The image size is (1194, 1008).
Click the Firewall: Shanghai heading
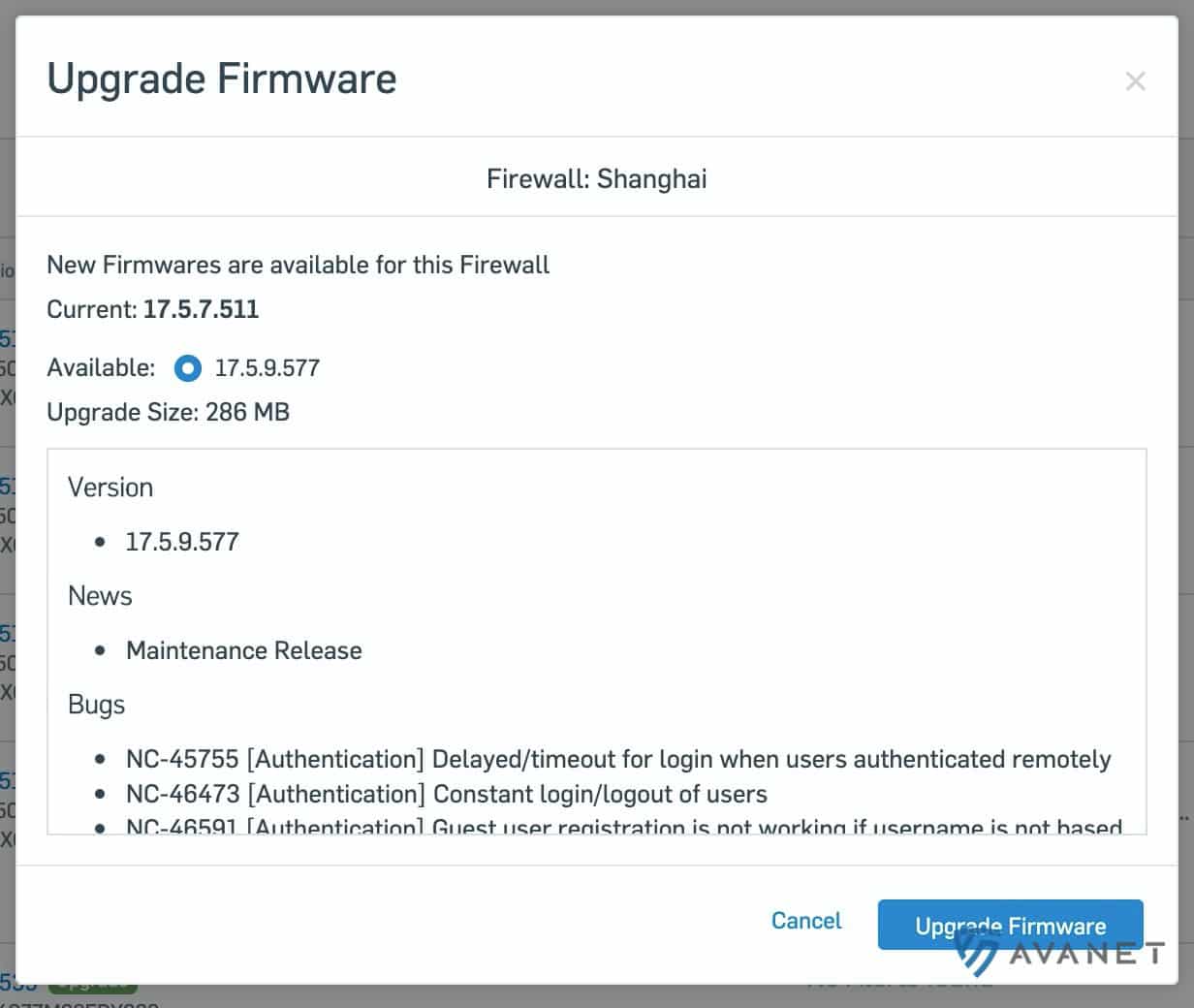click(x=596, y=179)
